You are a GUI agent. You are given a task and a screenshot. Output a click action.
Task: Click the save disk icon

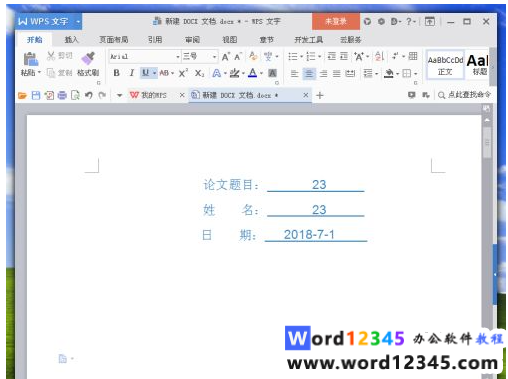[36, 96]
